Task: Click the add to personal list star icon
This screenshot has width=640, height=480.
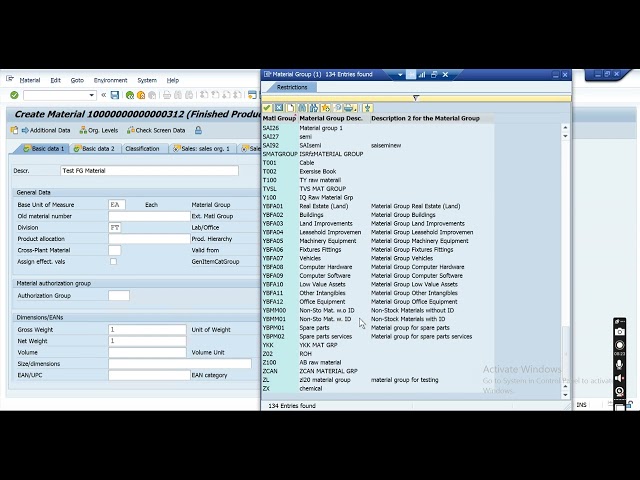Action: point(325,108)
